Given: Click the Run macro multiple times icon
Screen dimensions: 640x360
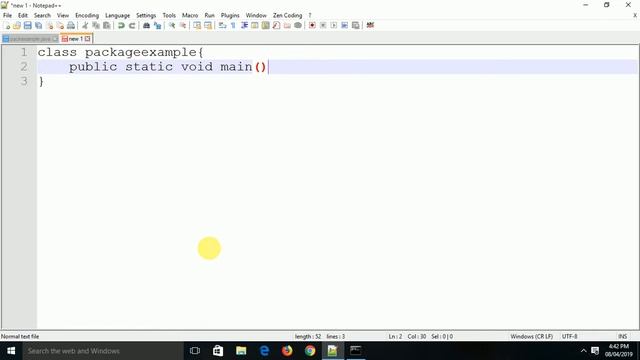Looking at the screenshot, I should coord(344,25).
